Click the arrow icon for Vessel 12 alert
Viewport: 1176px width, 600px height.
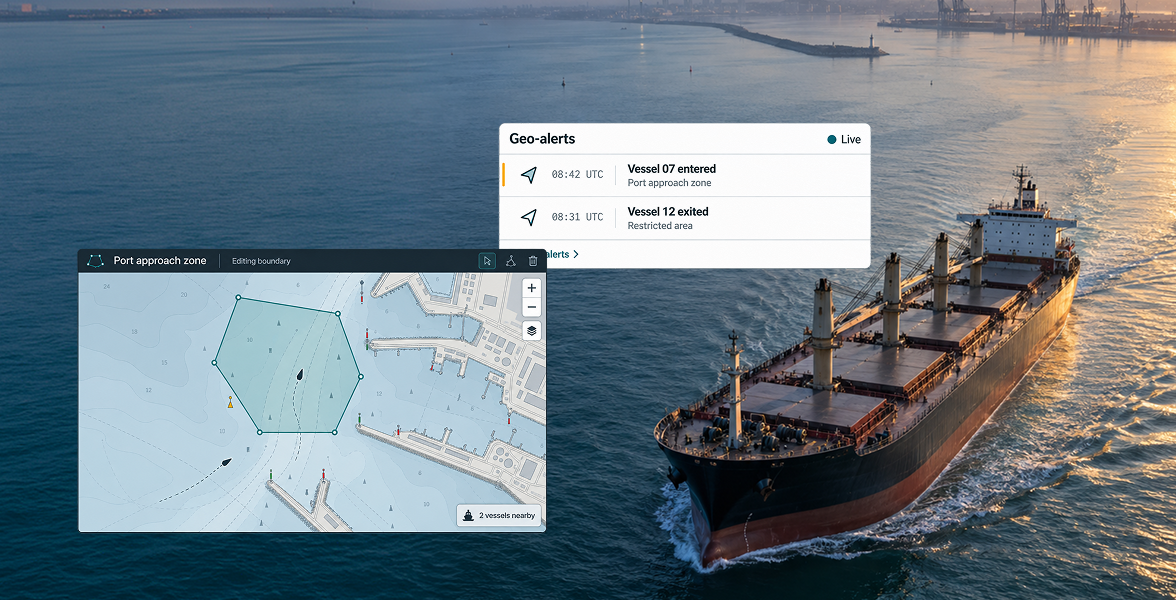(x=529, y=218)
